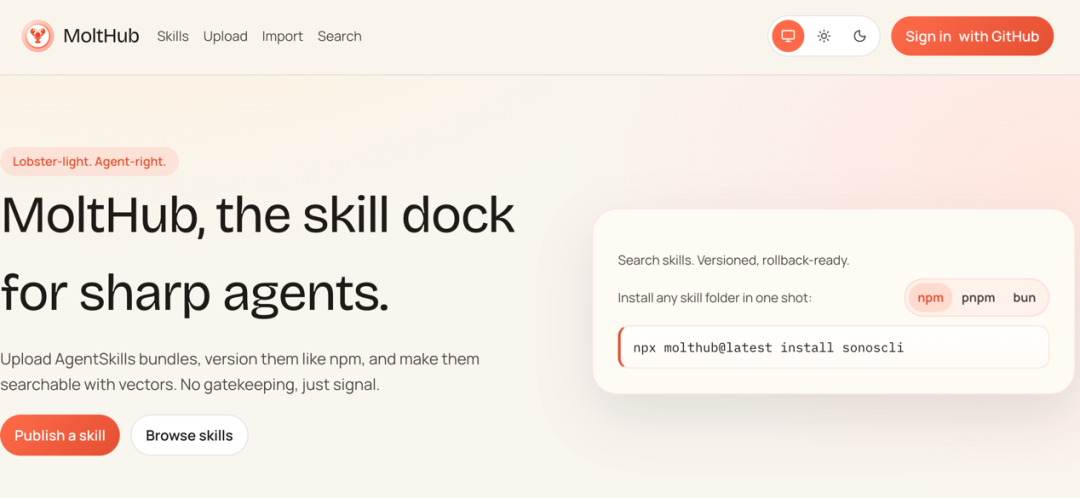The image size is (1080, 498).
Task: Click the MoltHub brand name text
Action: (x=101, y=36)
